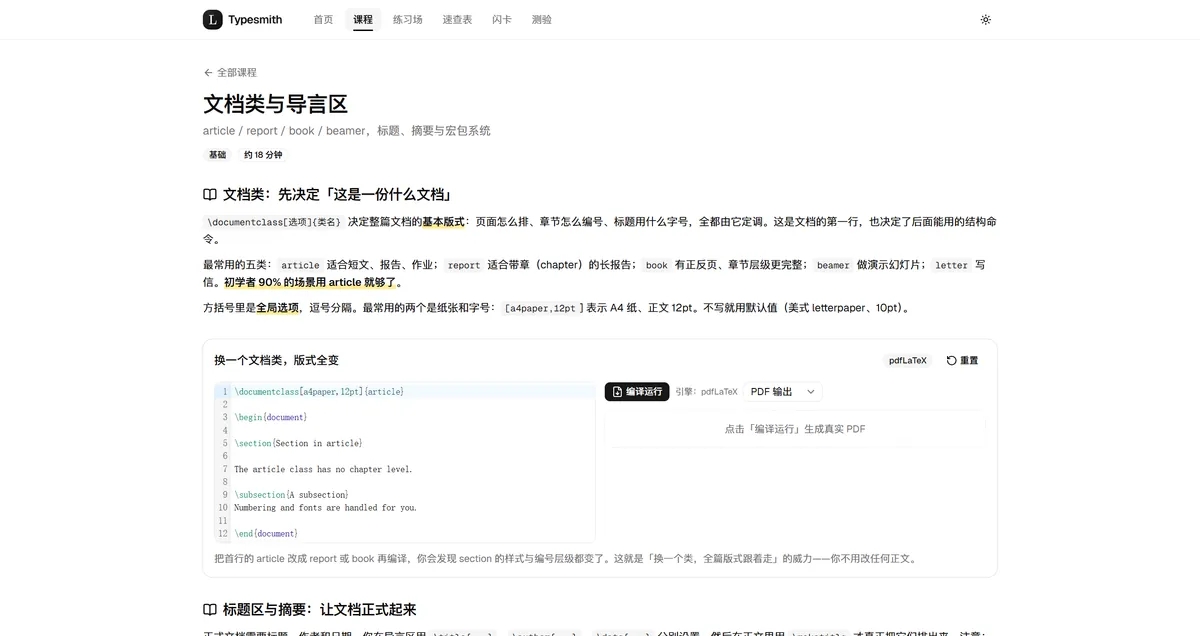The image size is (1200, 636).
Task: Click the 标题区与摘要：让文档正式起来 heading text
Action: [319, 609]
